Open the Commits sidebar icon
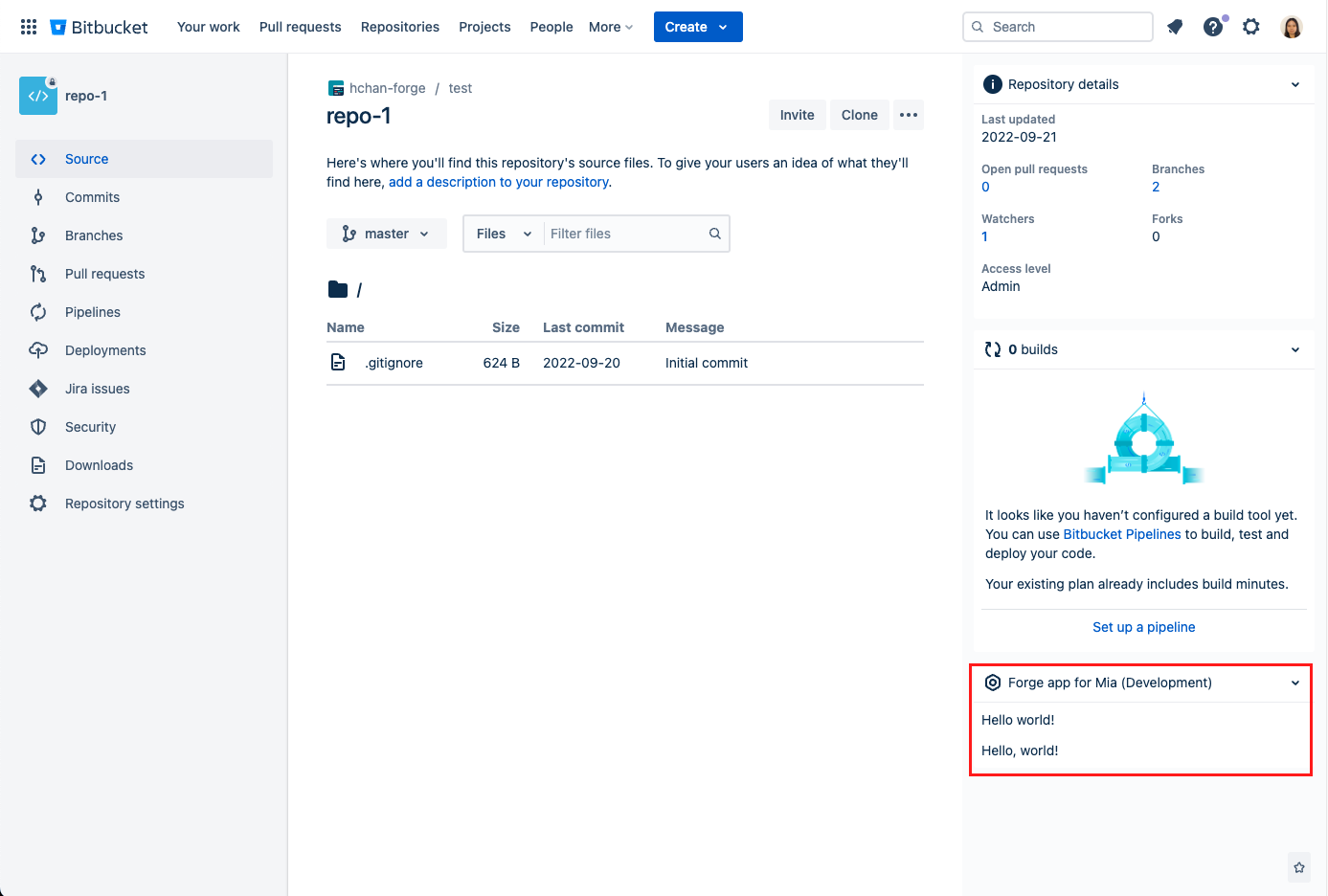The image size is (1328, 896). click(37, 197)
